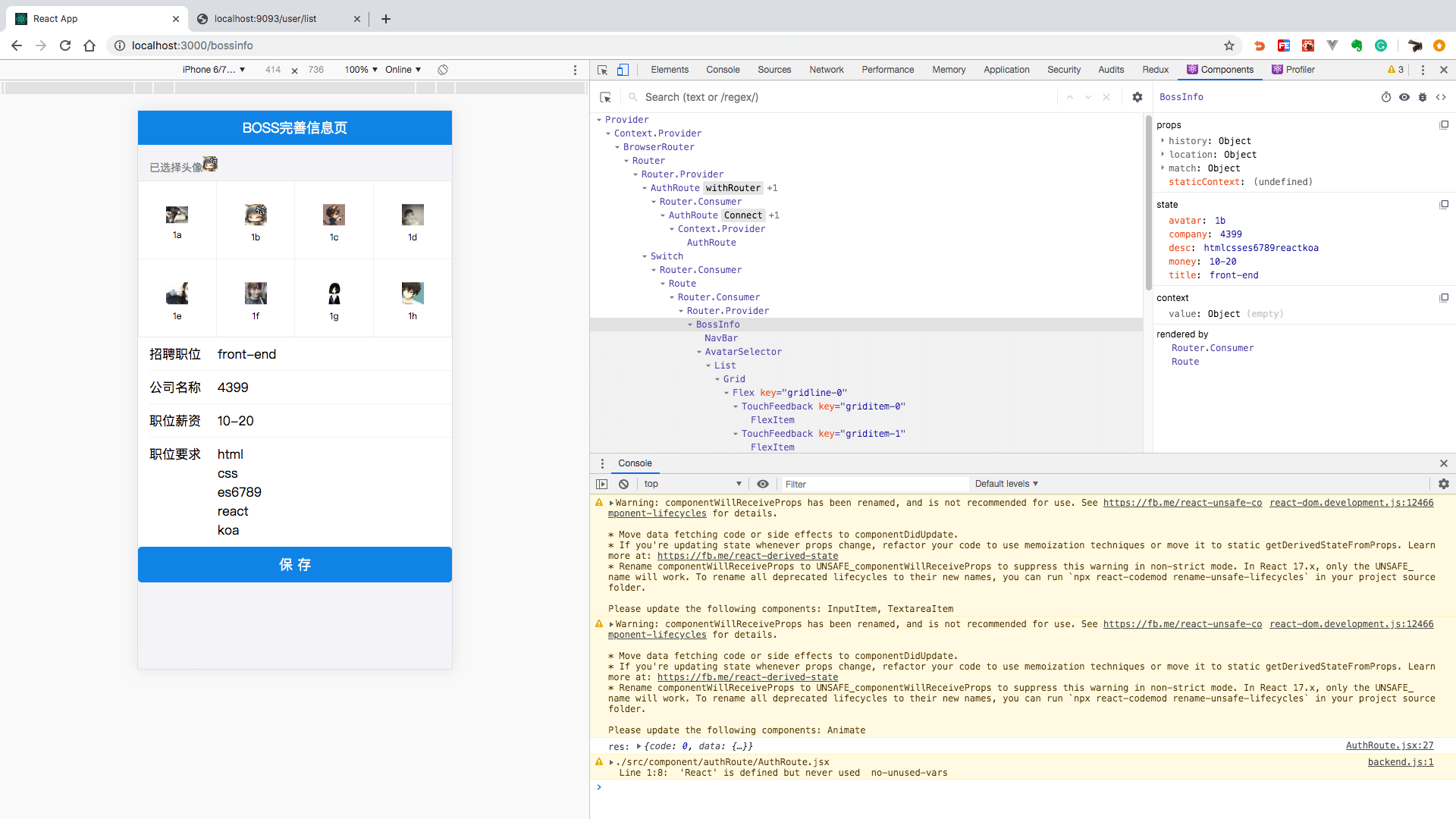Collapse the Switch tree node
Image resolution: width=1456 pixels, height=819 pixels.
coord(645,256)
